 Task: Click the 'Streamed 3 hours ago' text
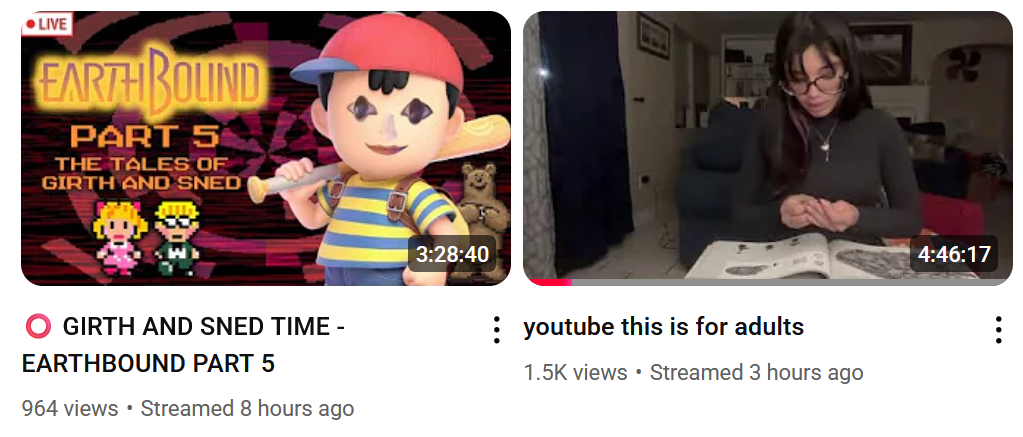757,372
